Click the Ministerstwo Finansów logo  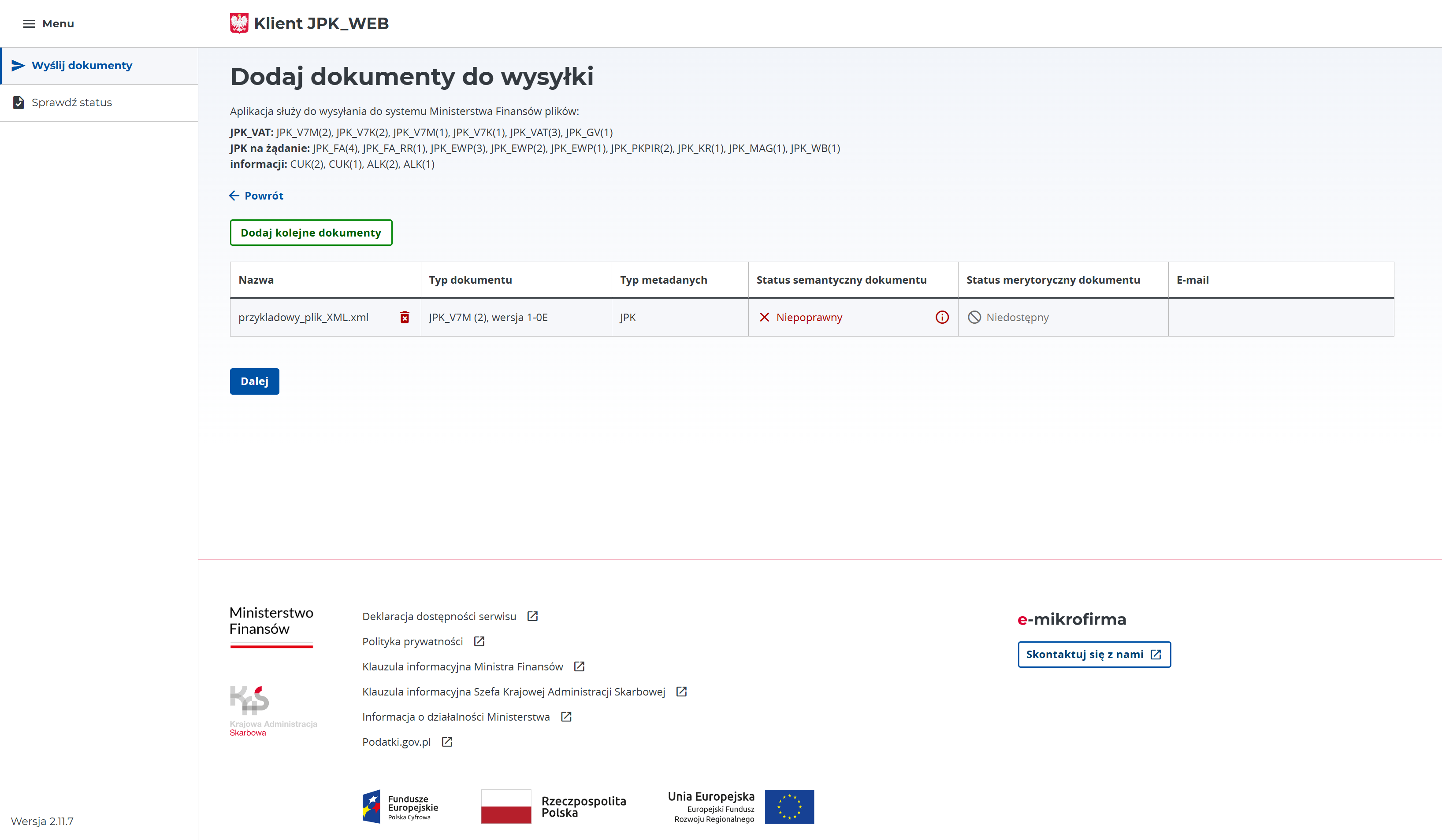[x=271, y=627]
